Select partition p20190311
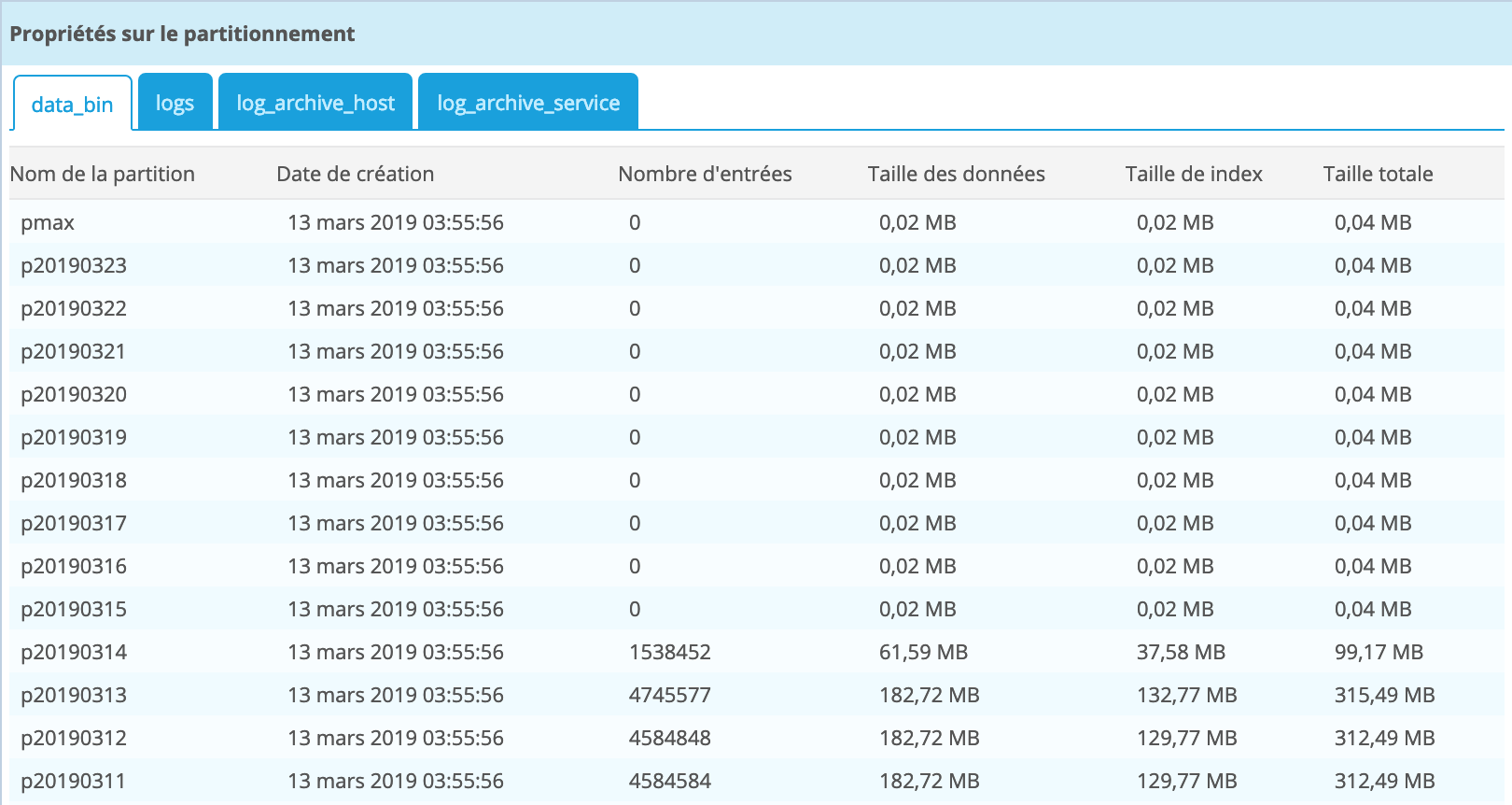1512x805 pixels. click(757, 781)
